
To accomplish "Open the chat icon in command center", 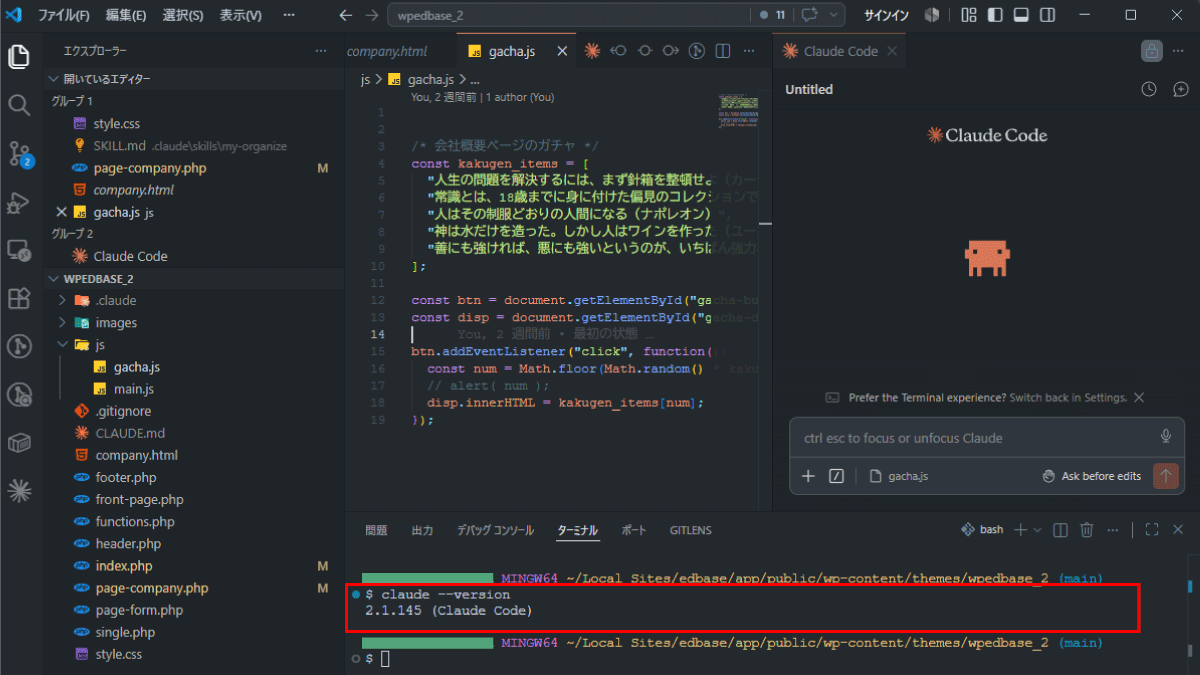I will coord(809,15).
